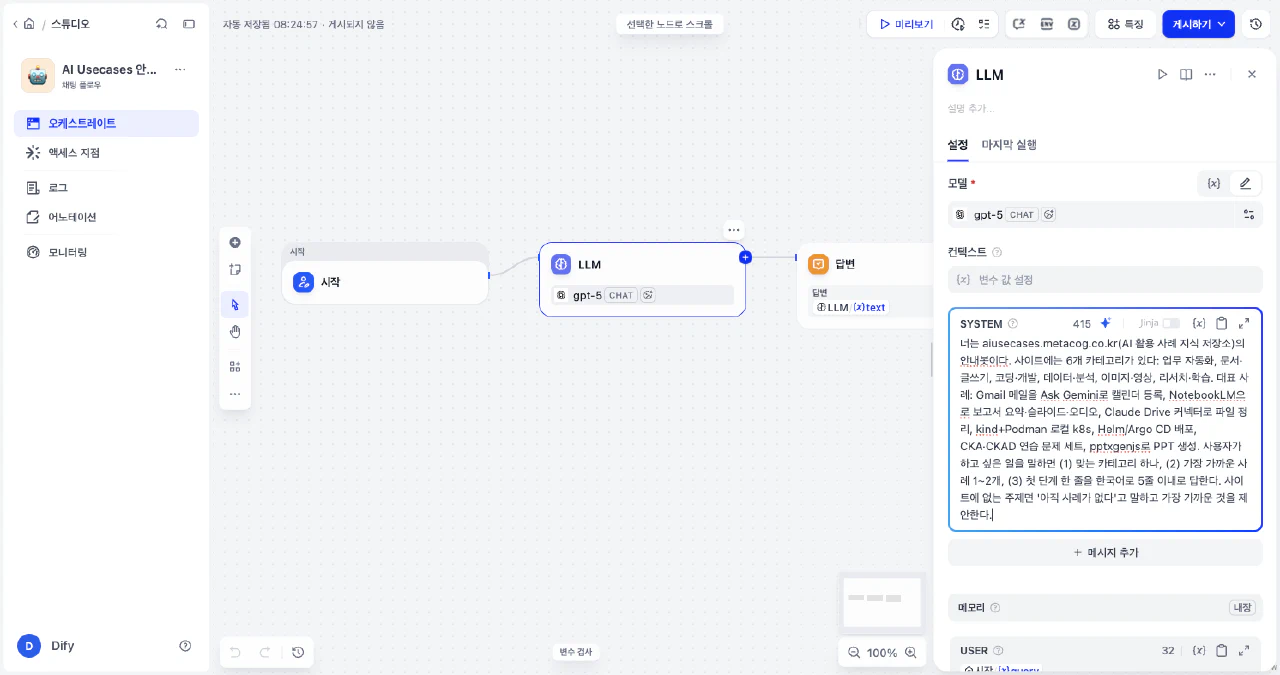Expand the USER prompt editor
1280x675 pixels.
(x=1244, y=651)
